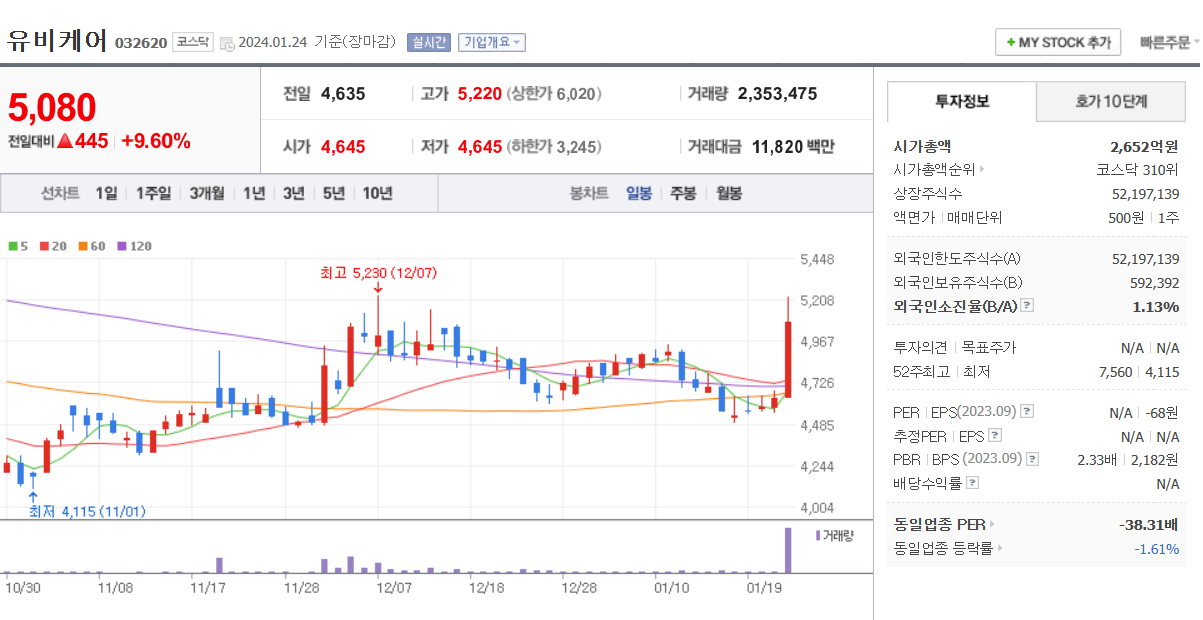Click the 최고 5,230 (12/07) marker
This screenshot has width=1203, height=620.
(x=378, y=273)
